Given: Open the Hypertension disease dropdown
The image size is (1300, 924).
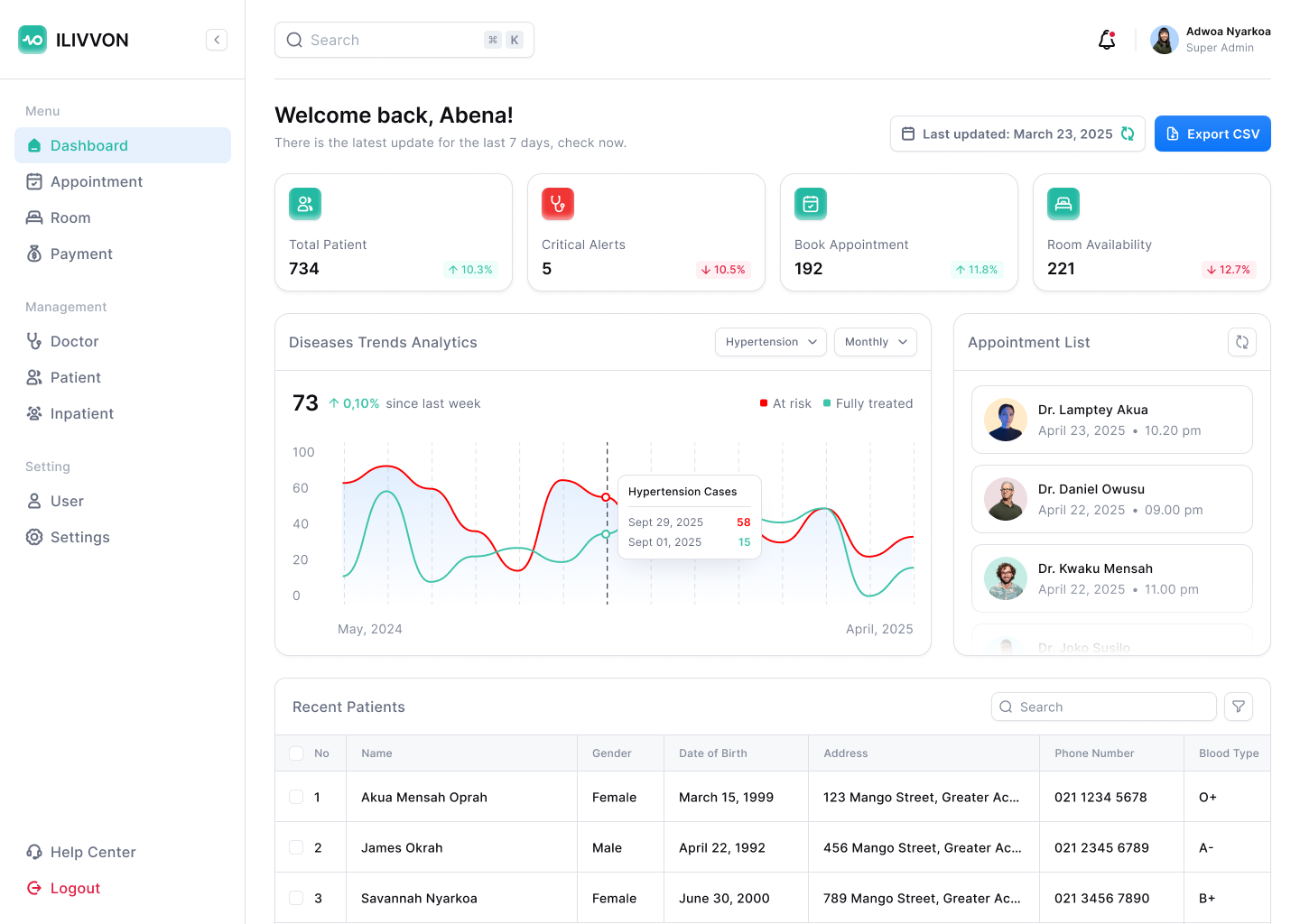Looking at the screenshot, I should pos(770,342).
